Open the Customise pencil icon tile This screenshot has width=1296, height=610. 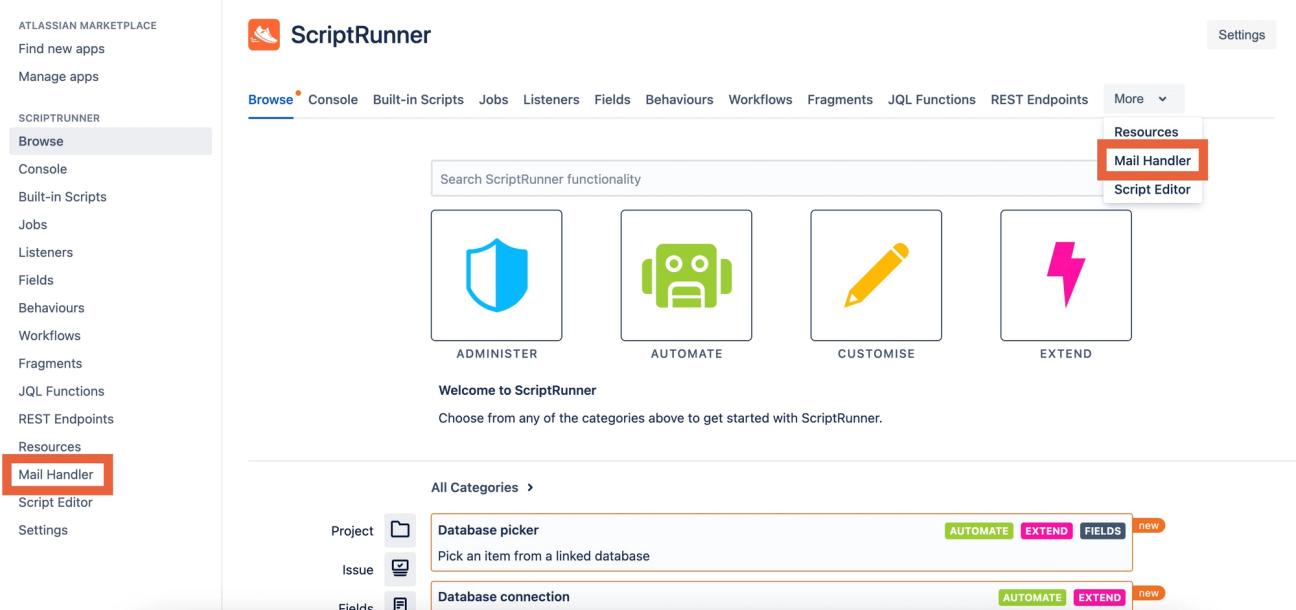click(x=876, y=275)
